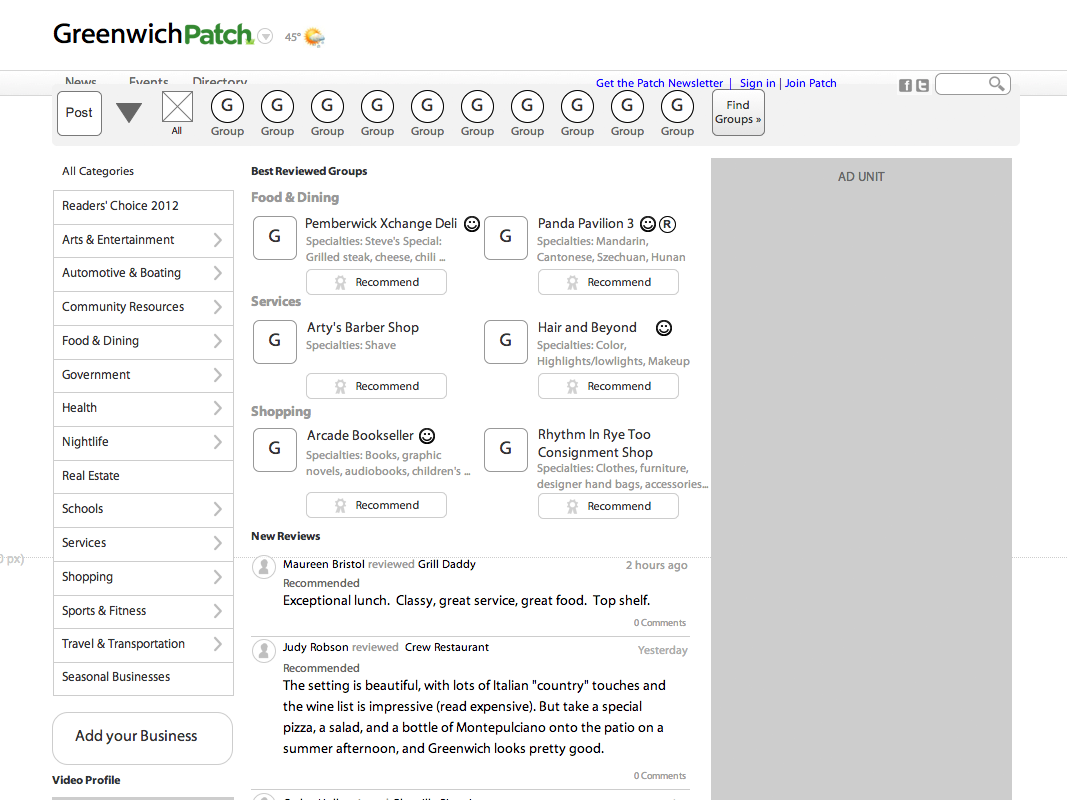
Task: Expand Health category
Action: point(217,408)
